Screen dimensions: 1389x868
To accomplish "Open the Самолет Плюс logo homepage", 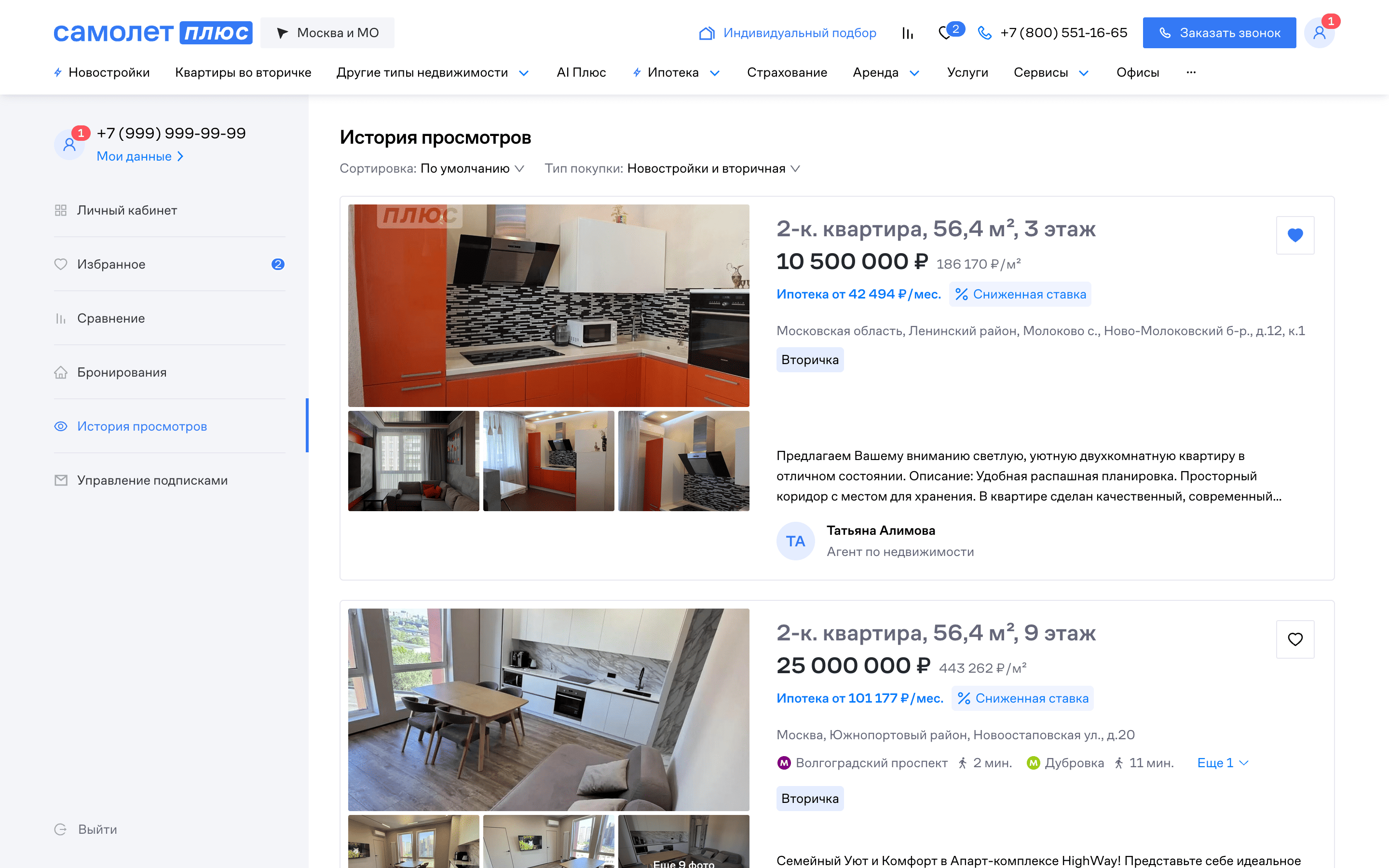I will [153, 33].
